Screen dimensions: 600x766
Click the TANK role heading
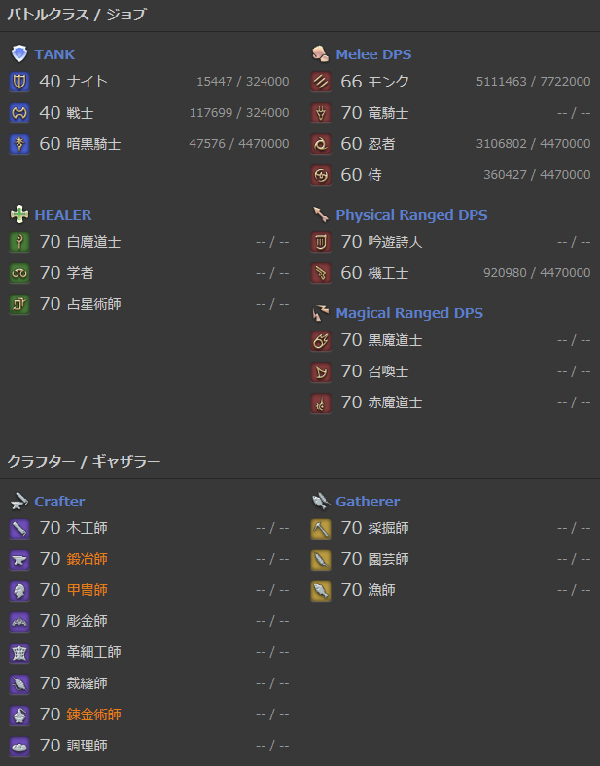55,54
